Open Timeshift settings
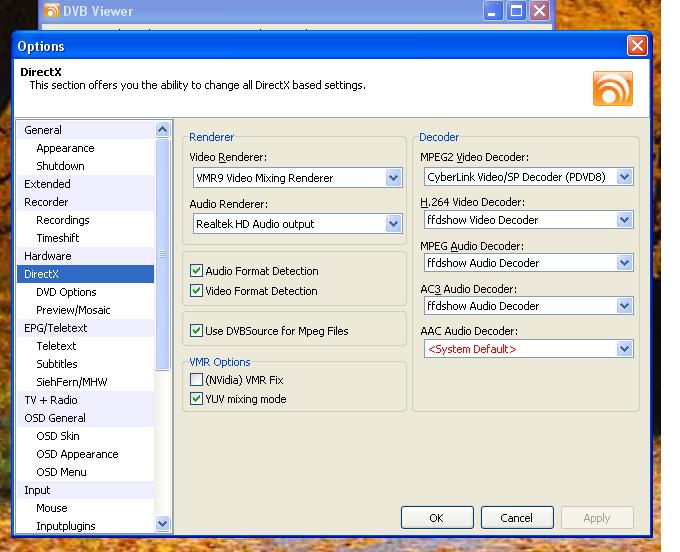Image resolution: width=680 pixels, height=552 pixels. point(85,238)
